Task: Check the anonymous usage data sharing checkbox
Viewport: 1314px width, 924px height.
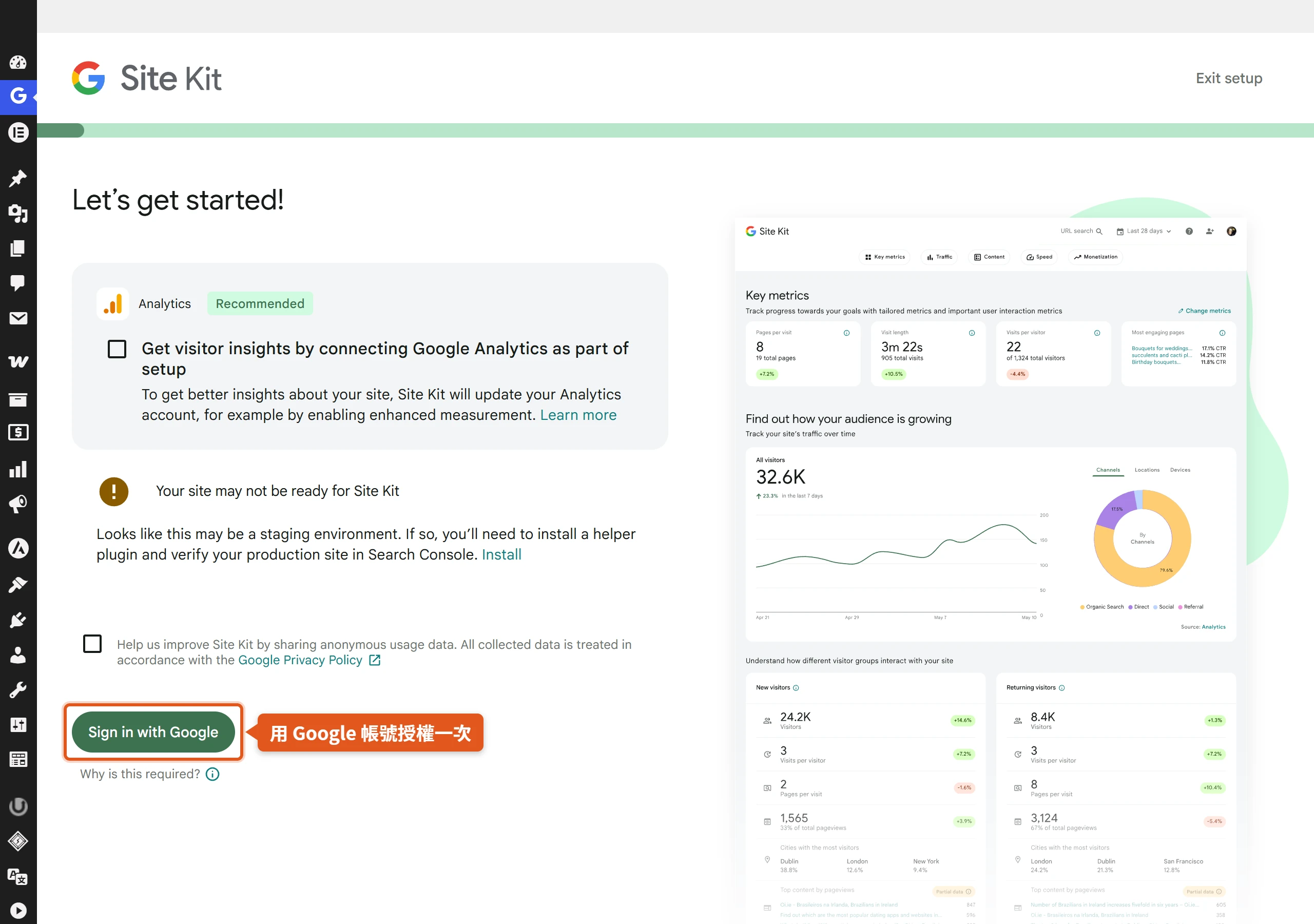Action: (x=92, y=644)
